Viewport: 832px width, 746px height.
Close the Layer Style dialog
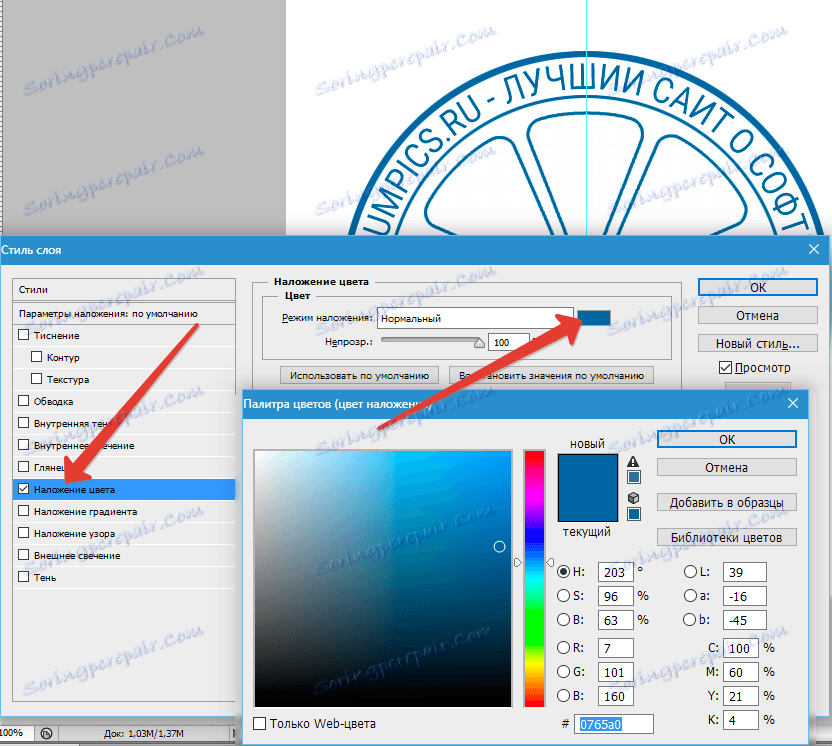pos(814,249)
